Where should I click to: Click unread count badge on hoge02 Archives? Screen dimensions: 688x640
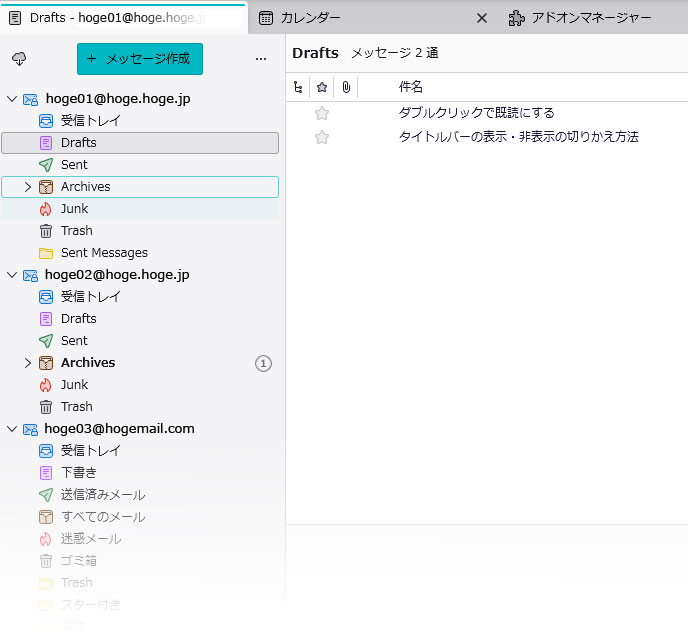click(263, 363)
